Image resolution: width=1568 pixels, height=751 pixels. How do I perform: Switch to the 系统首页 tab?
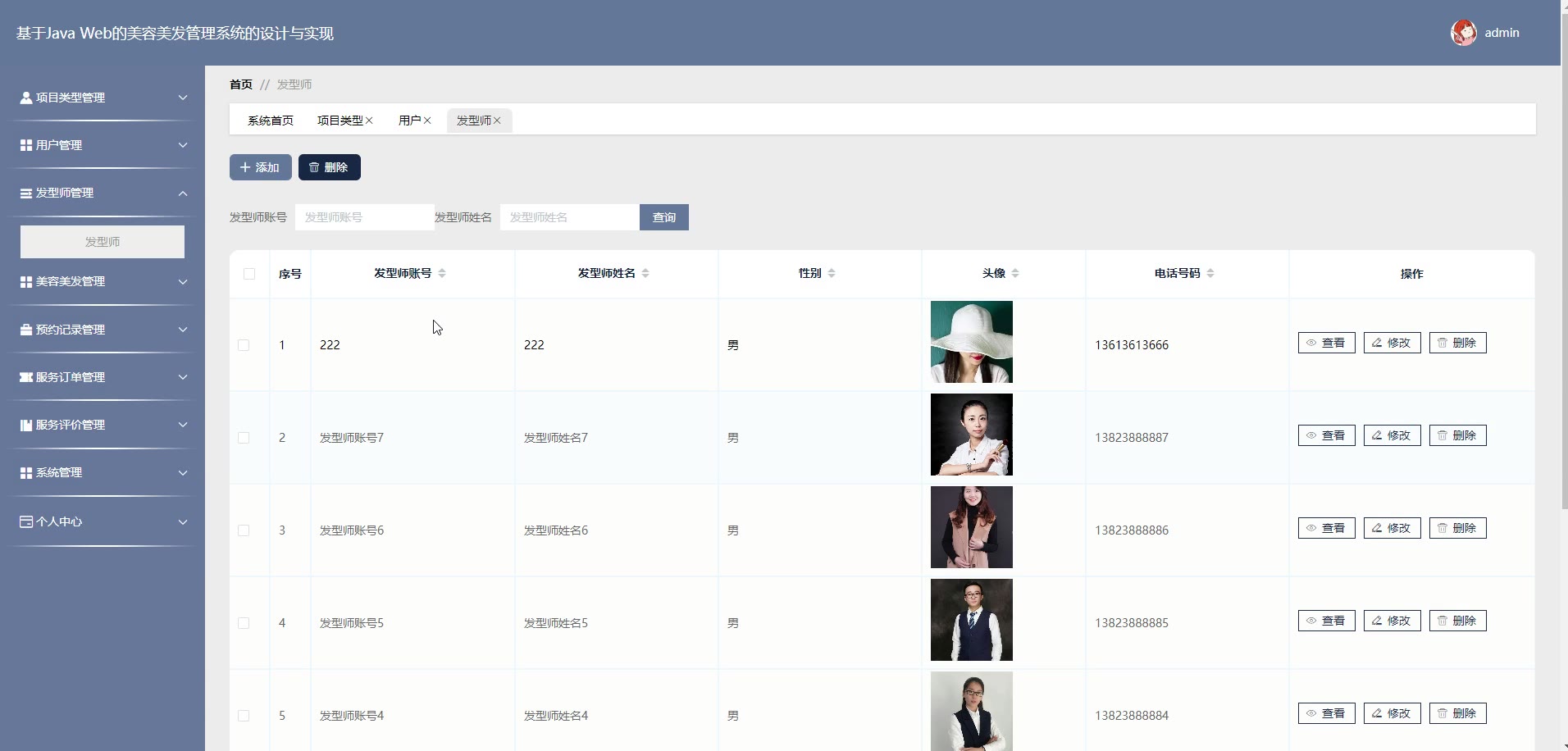coord(271,121)
